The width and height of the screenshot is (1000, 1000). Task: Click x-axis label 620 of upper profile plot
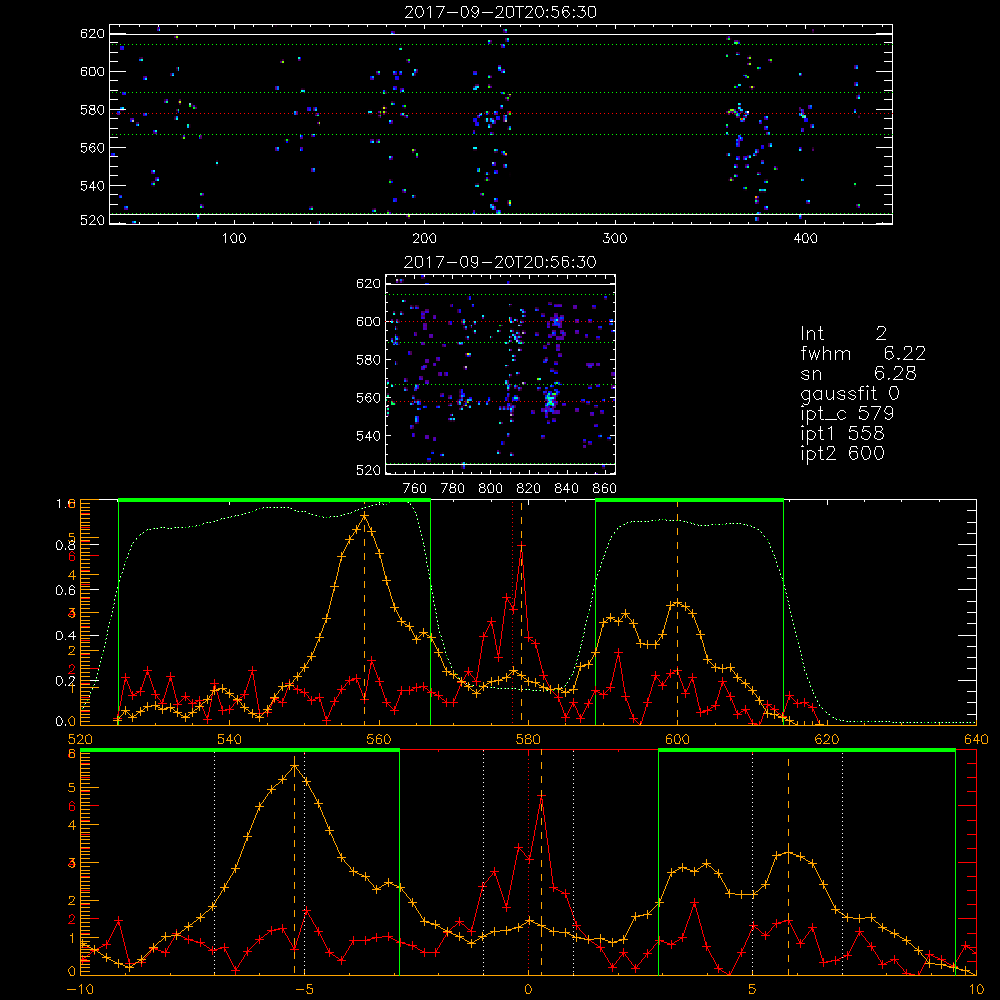(x=827, y=739)
